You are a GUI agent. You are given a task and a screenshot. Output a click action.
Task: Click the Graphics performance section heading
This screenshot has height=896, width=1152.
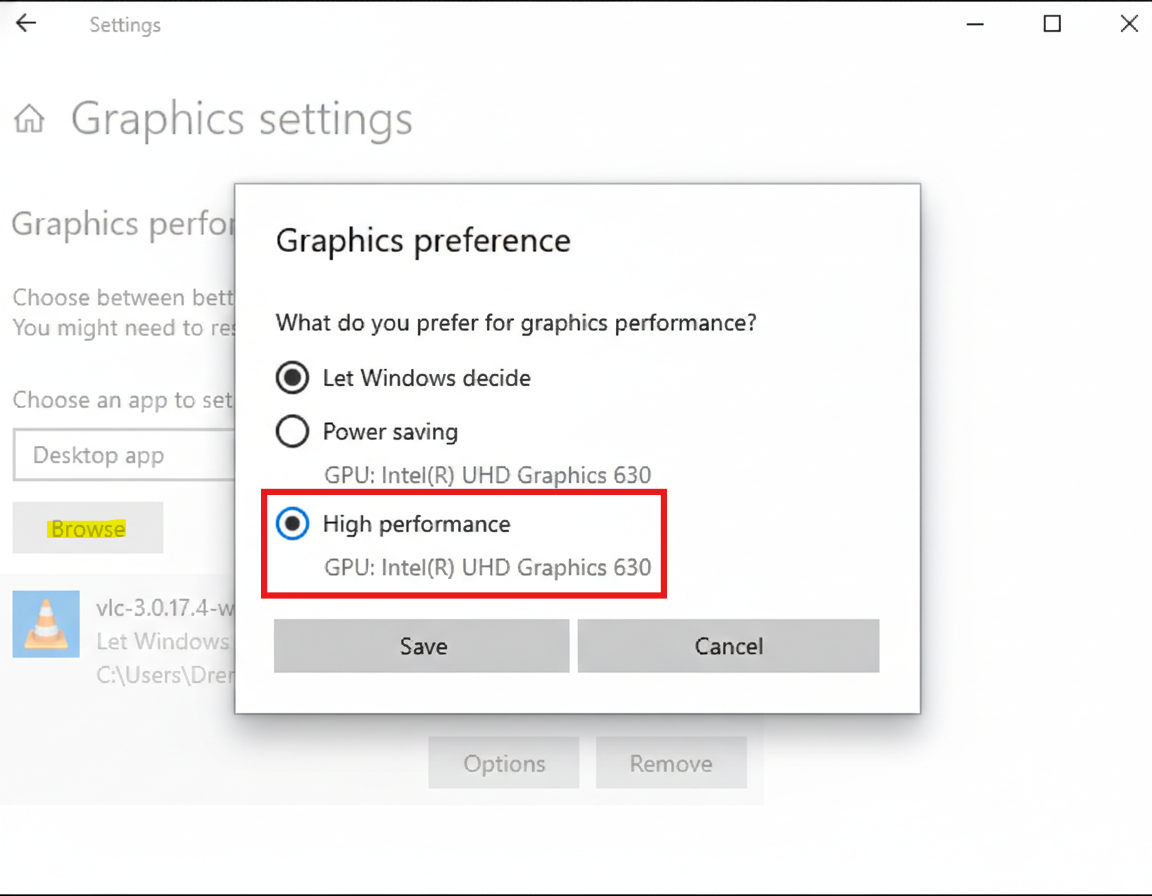[120, 223]
